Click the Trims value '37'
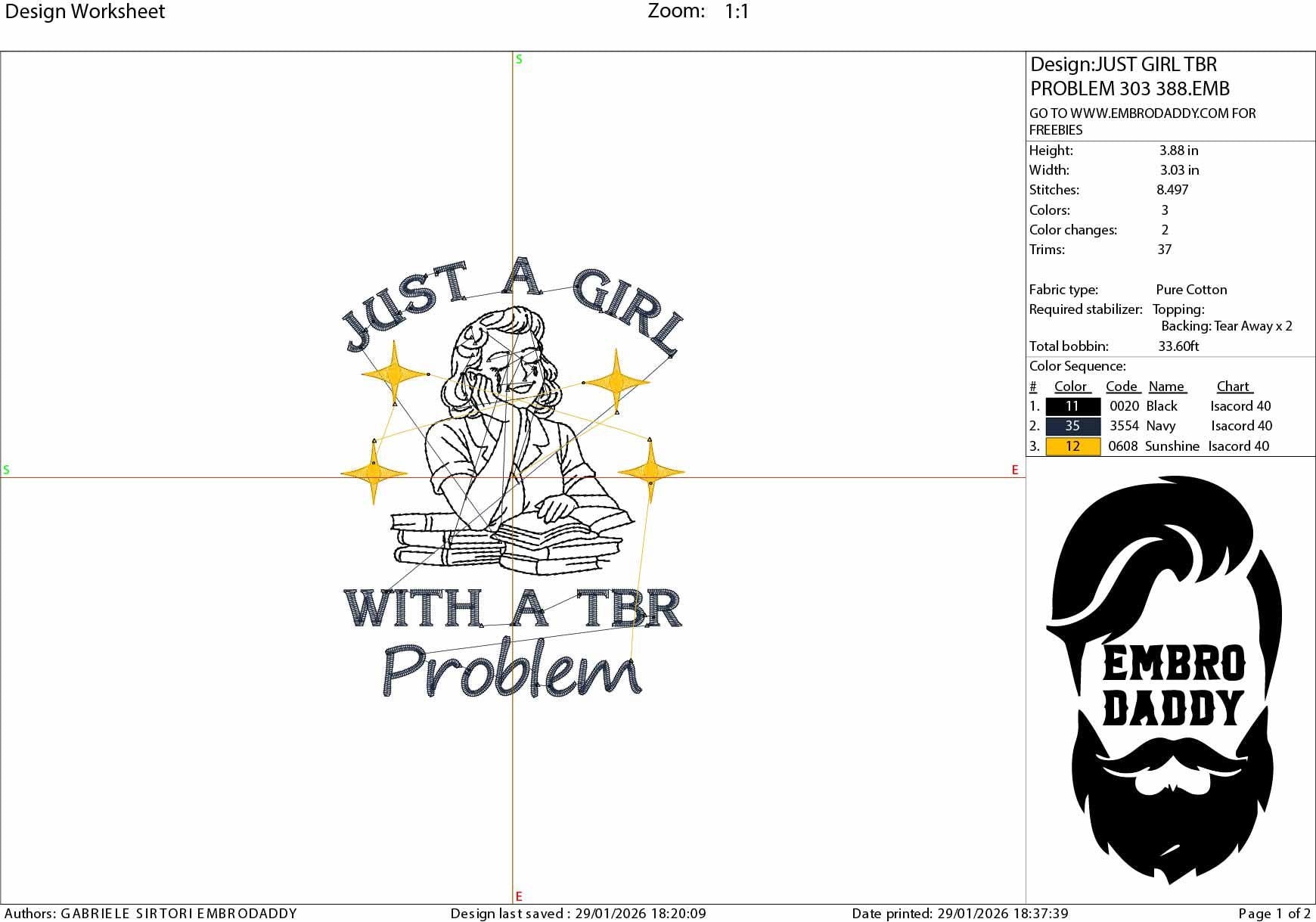This screenshot has height=922, width=1316. tap(1164, 250)
